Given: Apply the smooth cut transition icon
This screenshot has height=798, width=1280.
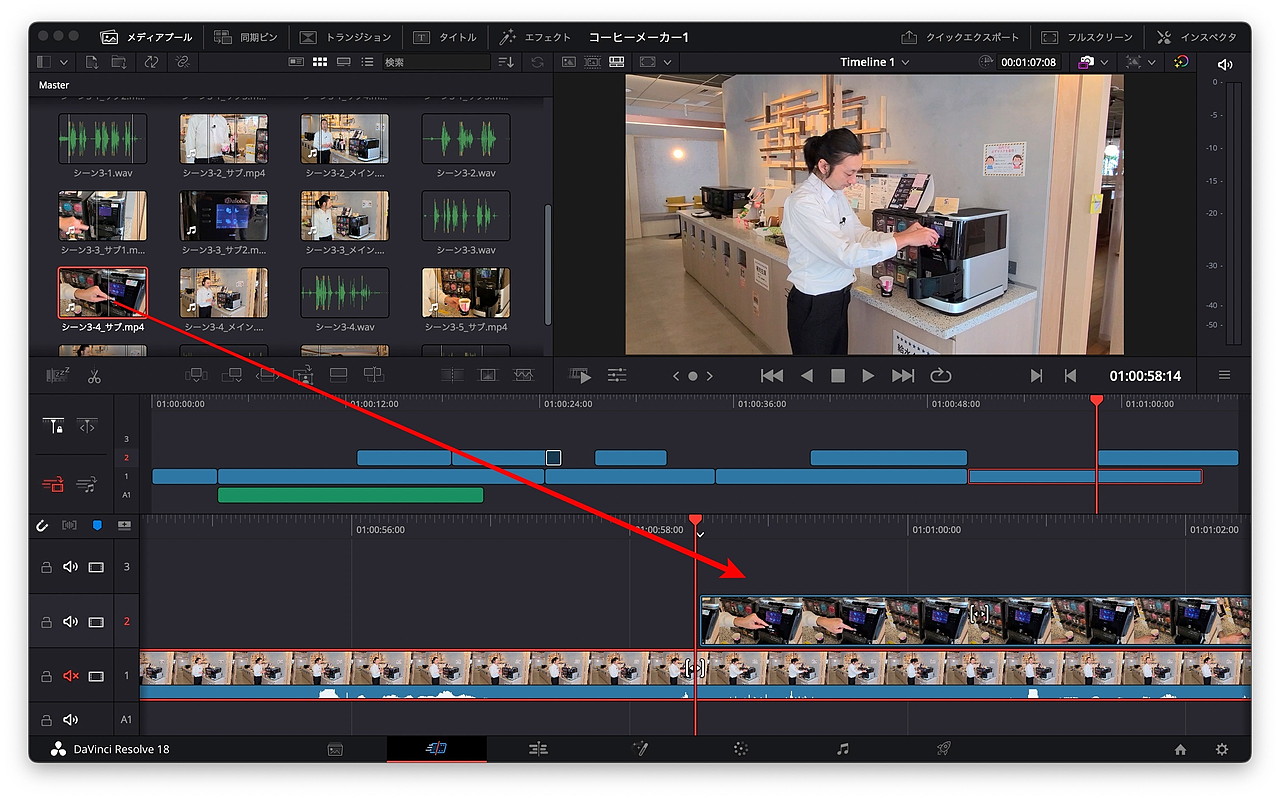Looking at the screenshot, I should [x=524, y=375].
